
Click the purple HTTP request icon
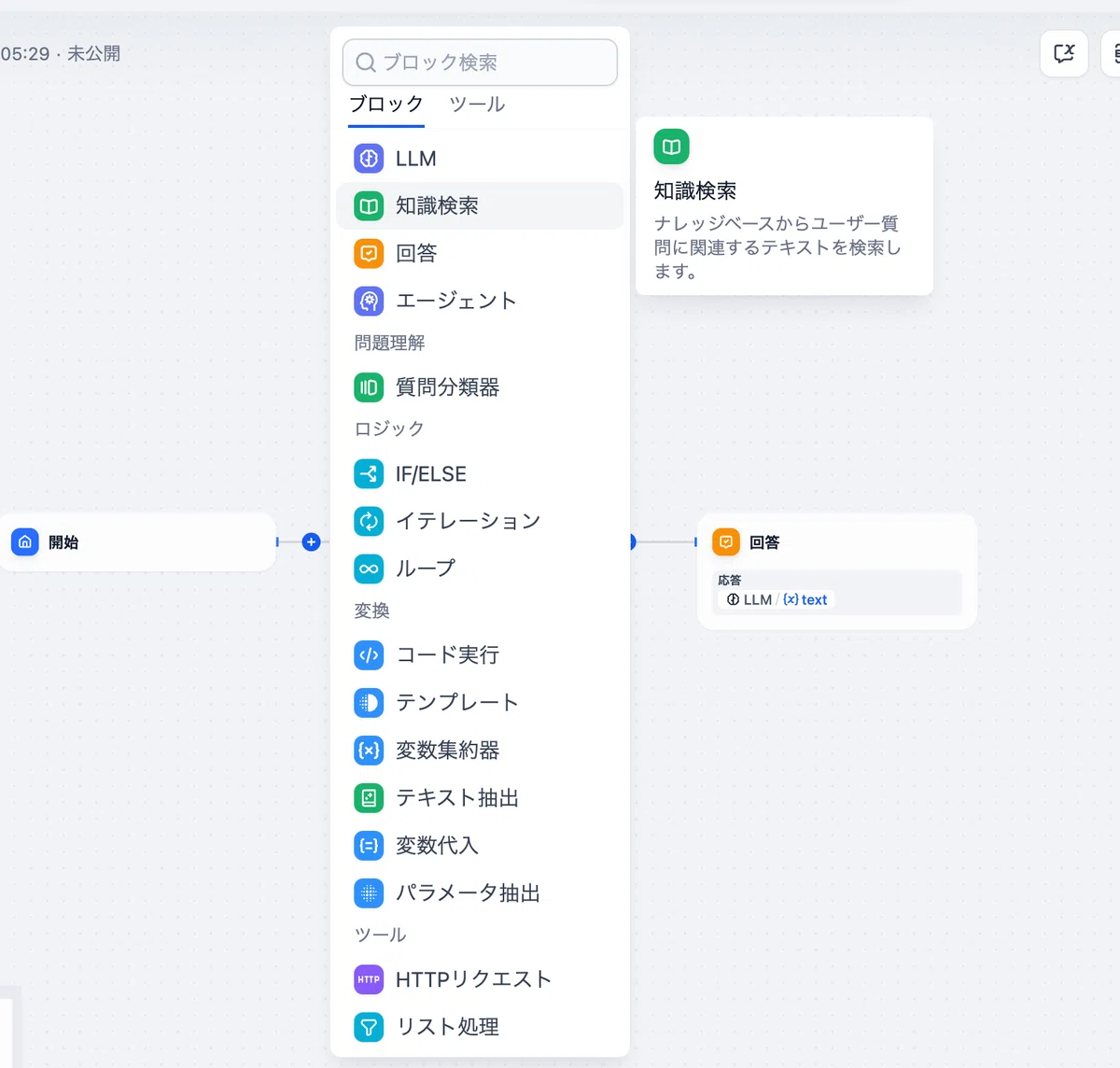tap(369, 979)
